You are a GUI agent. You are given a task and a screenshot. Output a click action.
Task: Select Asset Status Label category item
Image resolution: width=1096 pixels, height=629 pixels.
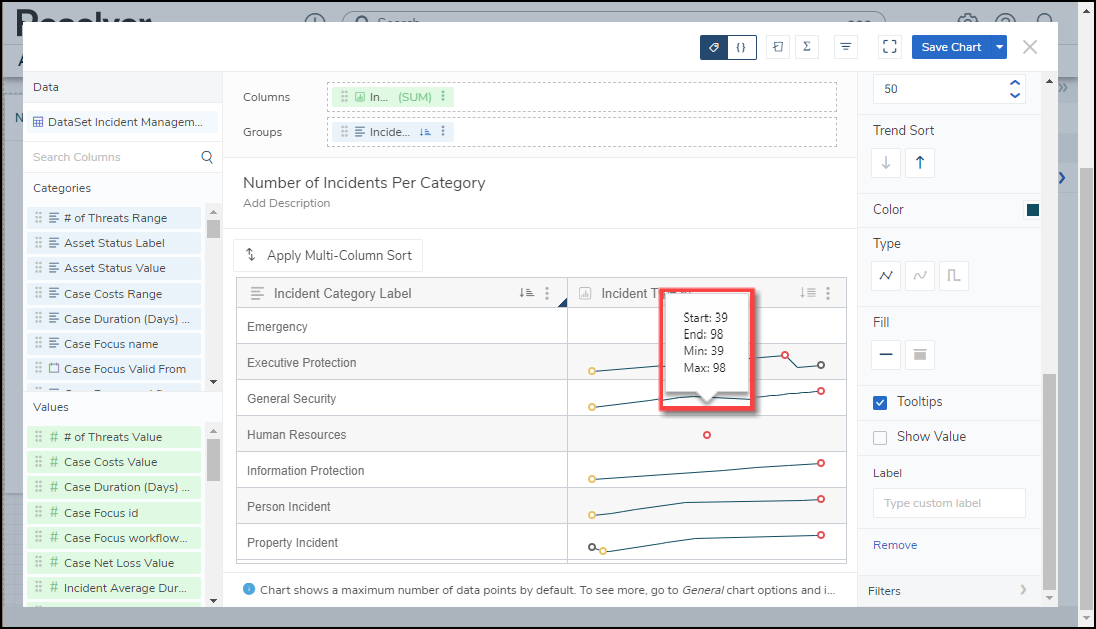tap(114, 243)
